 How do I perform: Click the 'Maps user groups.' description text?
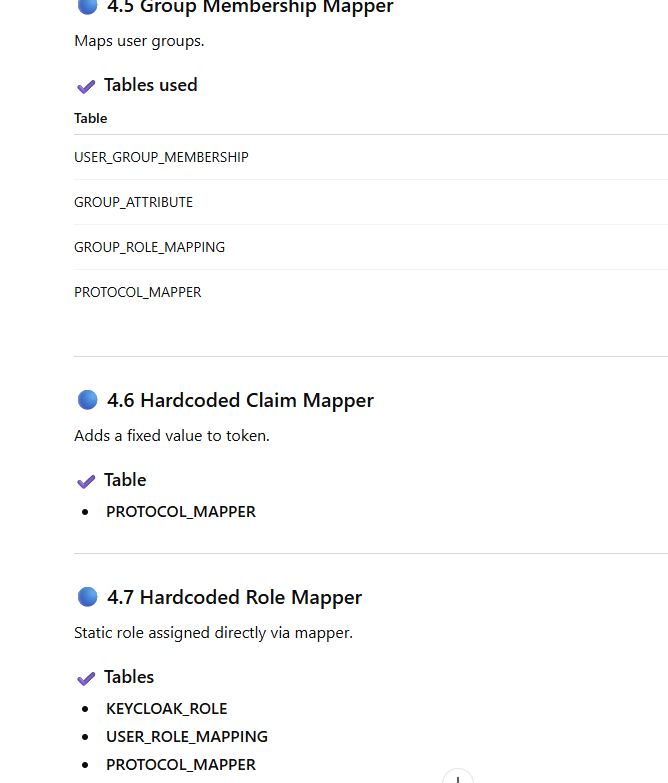click(139, 41)
